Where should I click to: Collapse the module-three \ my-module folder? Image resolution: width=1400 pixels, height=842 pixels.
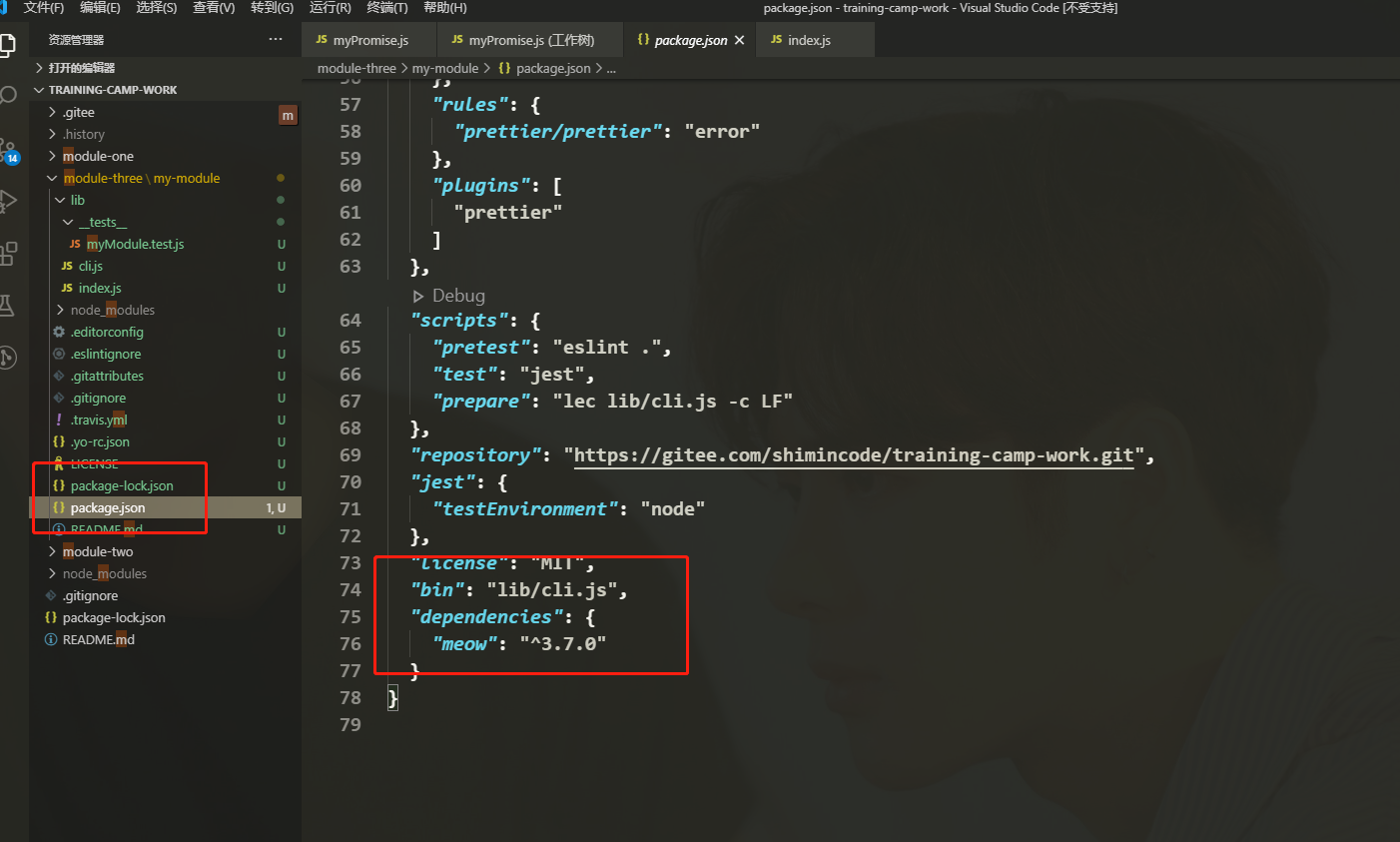coord(52,177)
